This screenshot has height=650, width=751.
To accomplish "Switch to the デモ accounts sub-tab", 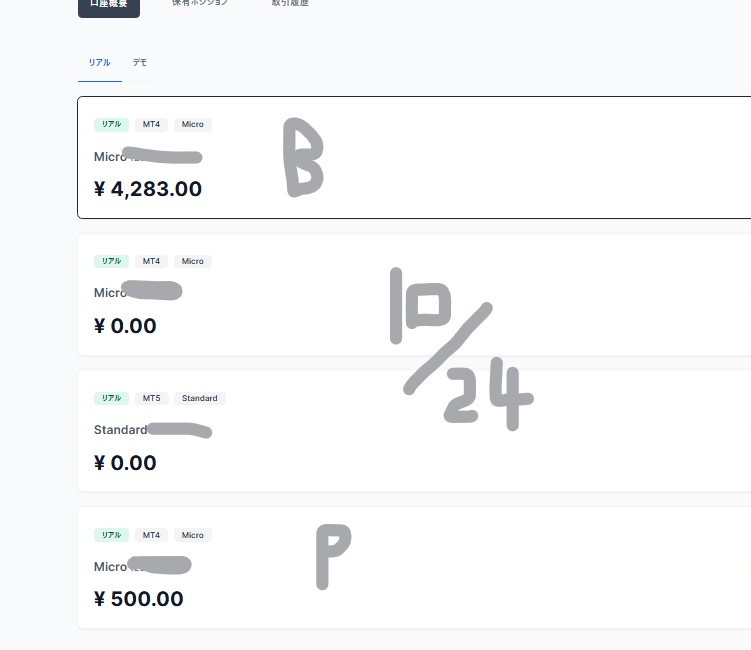I will pos(140,63).
